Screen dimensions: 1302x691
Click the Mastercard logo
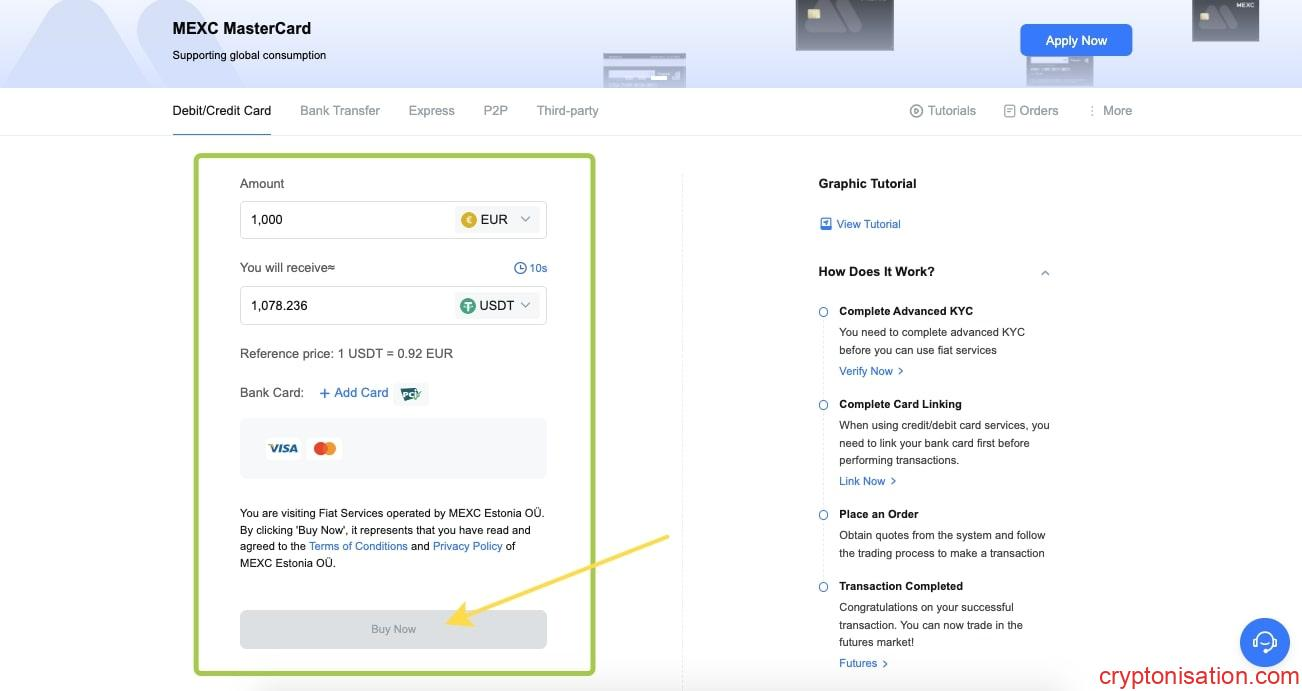click(325, 448)
